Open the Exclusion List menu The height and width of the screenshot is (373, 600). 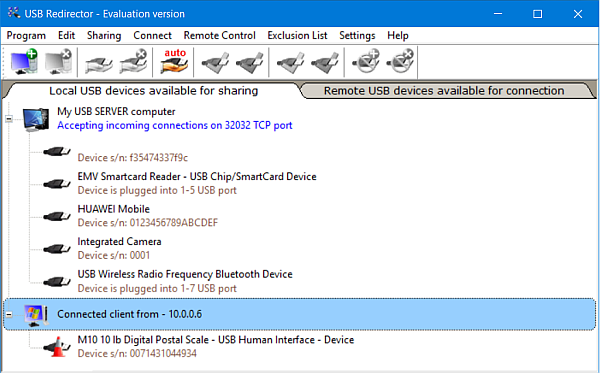[297, 36]
